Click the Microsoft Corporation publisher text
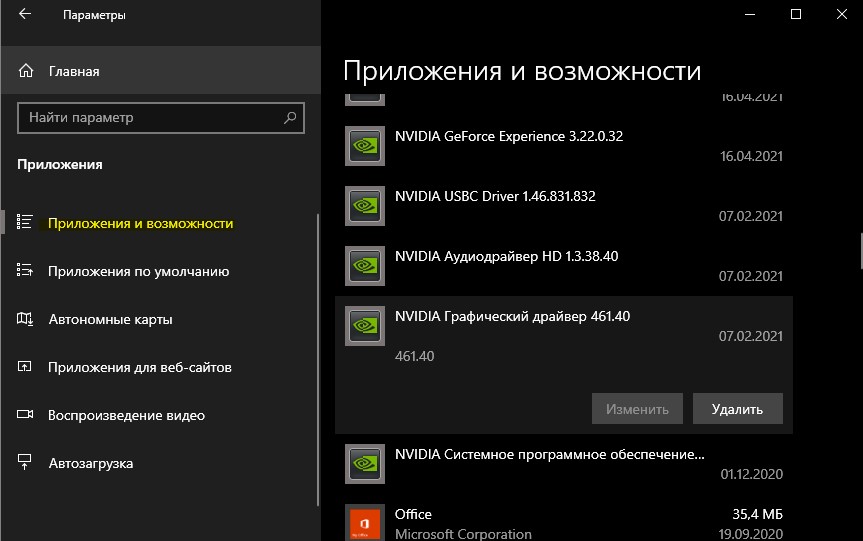The height and width of the screenshot is (541, 863). 463,534
